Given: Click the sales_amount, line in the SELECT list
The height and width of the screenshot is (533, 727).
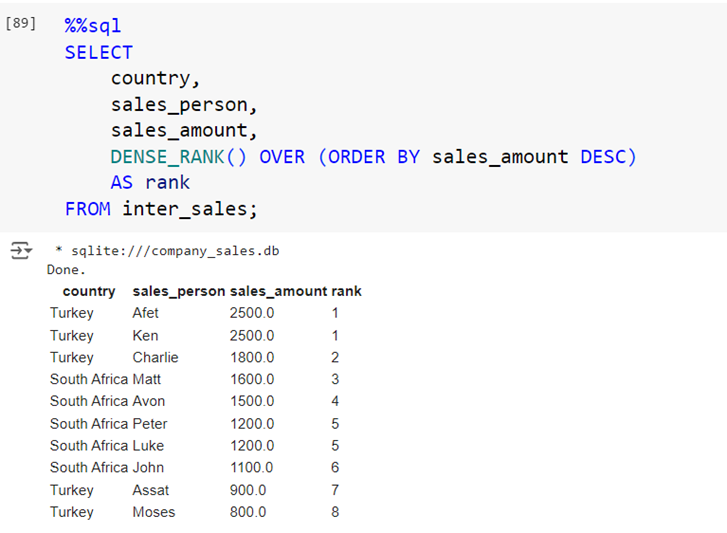Looking at the screenshot, I should point(184,131).
